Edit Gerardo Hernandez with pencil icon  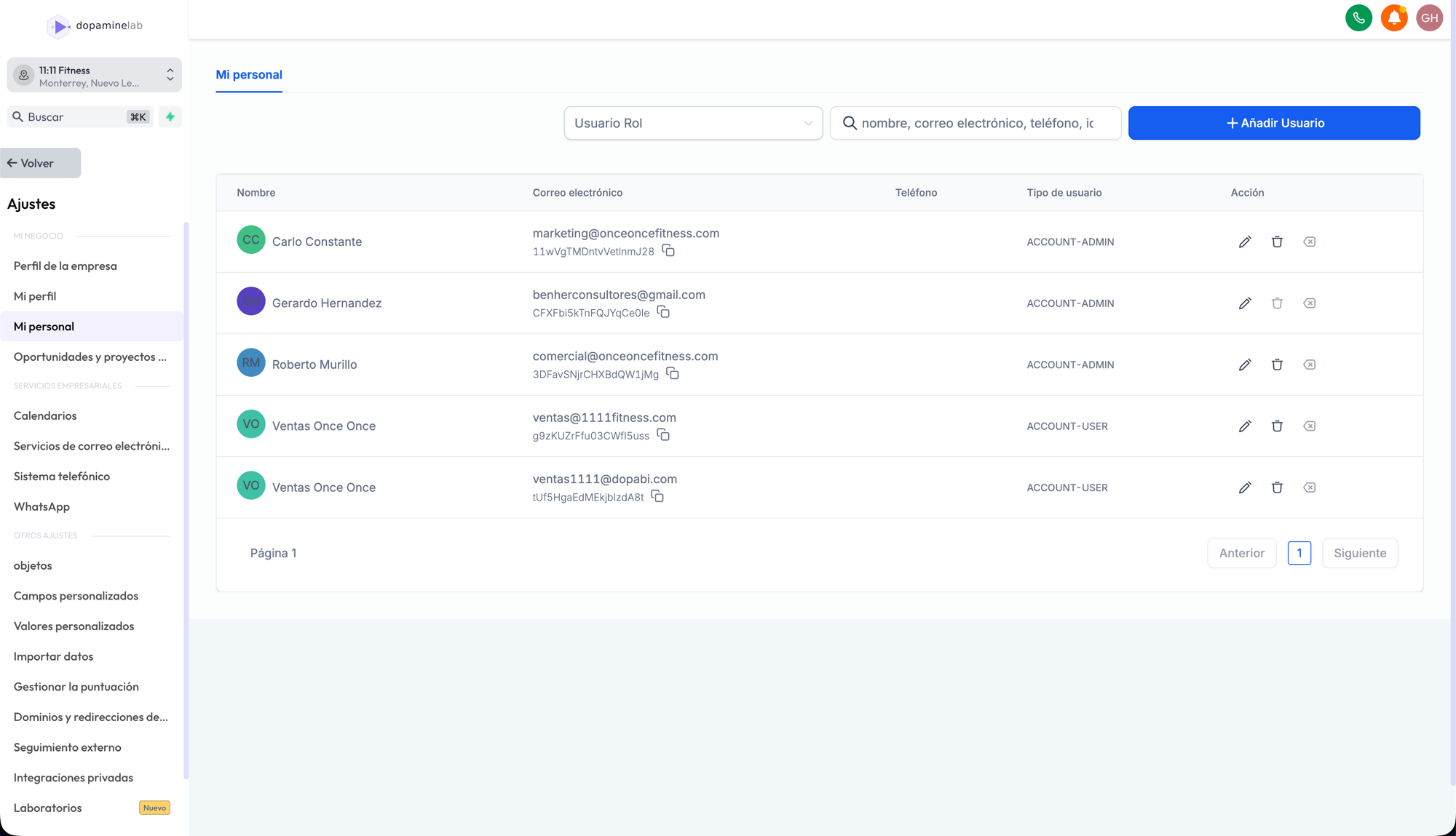point(1245,303)
